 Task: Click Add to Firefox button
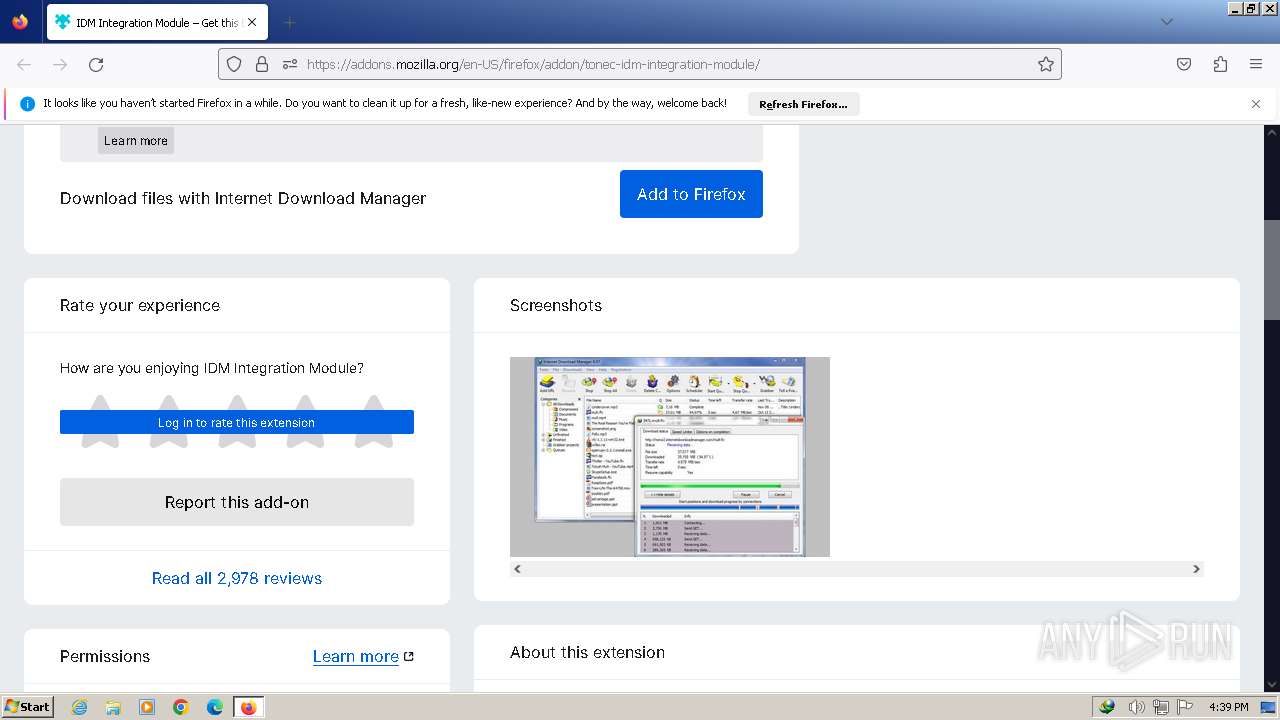(x=691, y=194)
